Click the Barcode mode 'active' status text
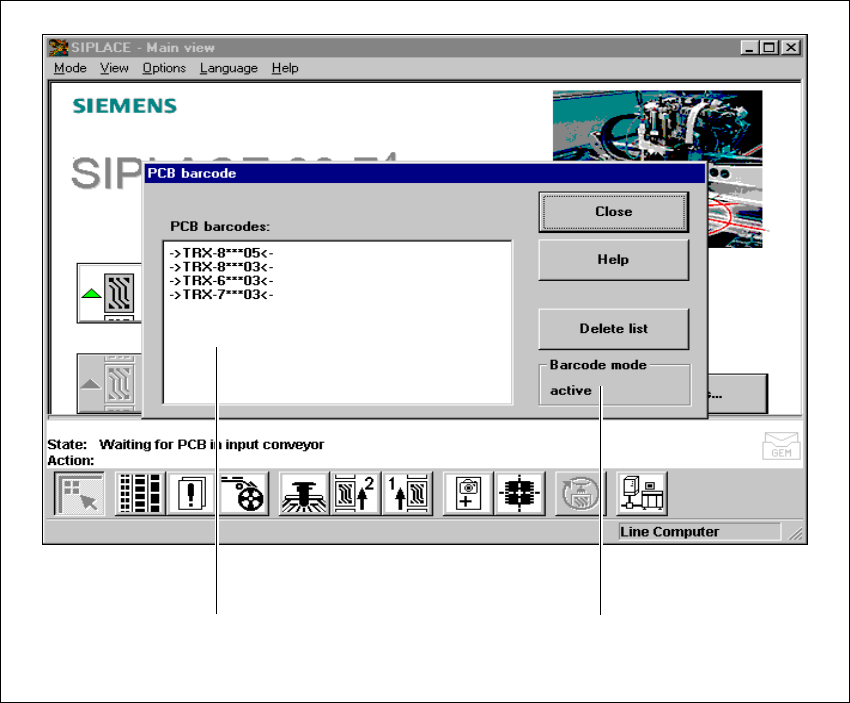Screen dimensions: 850x703 click(x=571, y=391)
